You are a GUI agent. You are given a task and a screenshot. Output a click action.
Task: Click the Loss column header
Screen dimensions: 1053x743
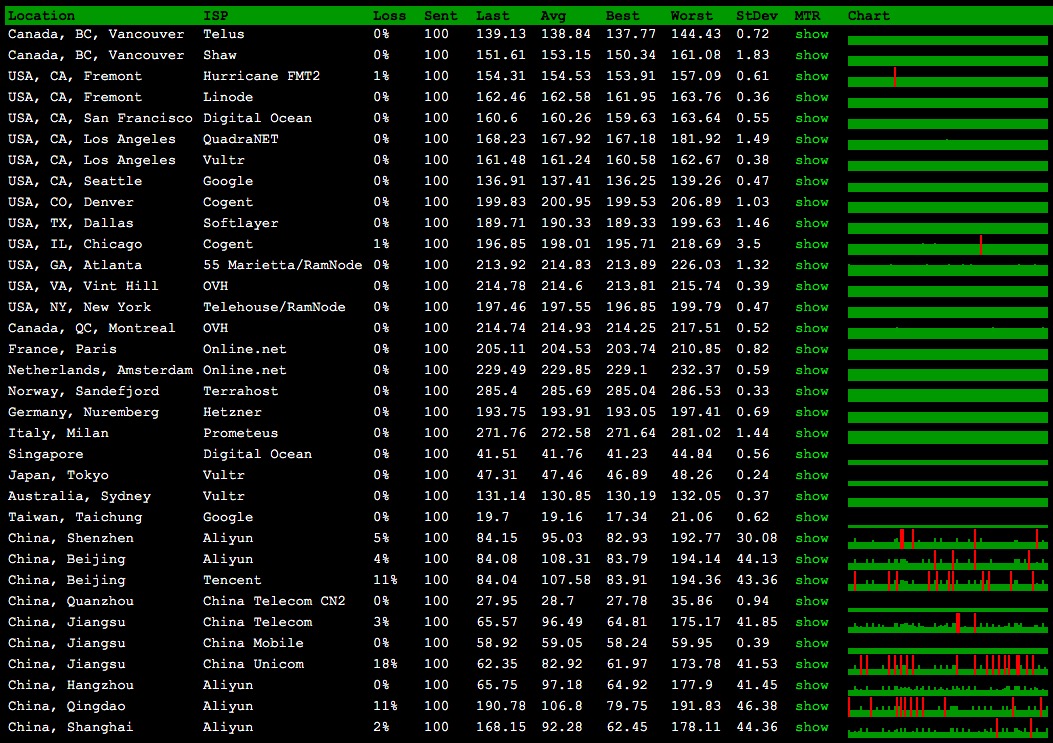(x=389, y=16)
